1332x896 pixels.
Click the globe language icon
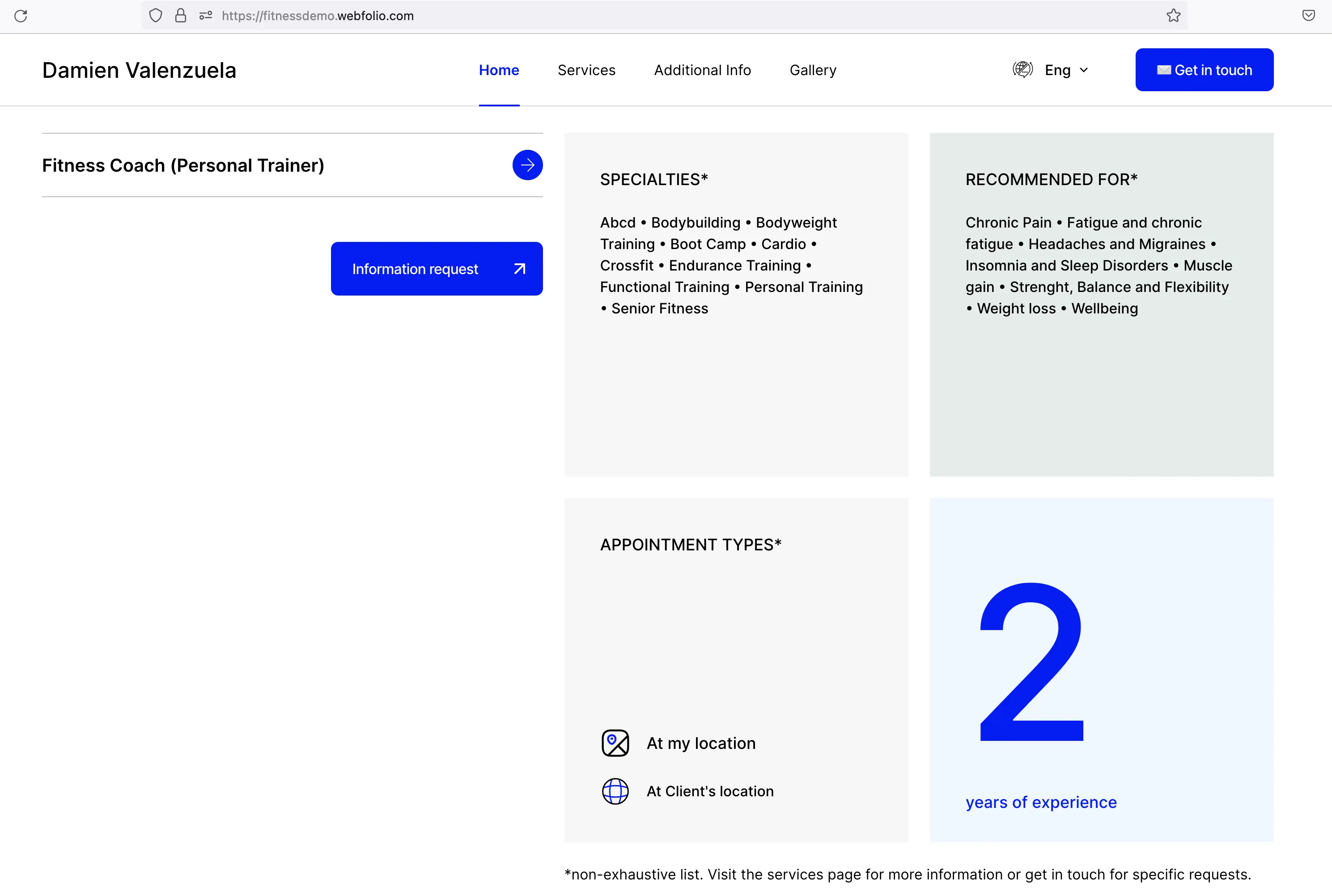point(1022,70)
